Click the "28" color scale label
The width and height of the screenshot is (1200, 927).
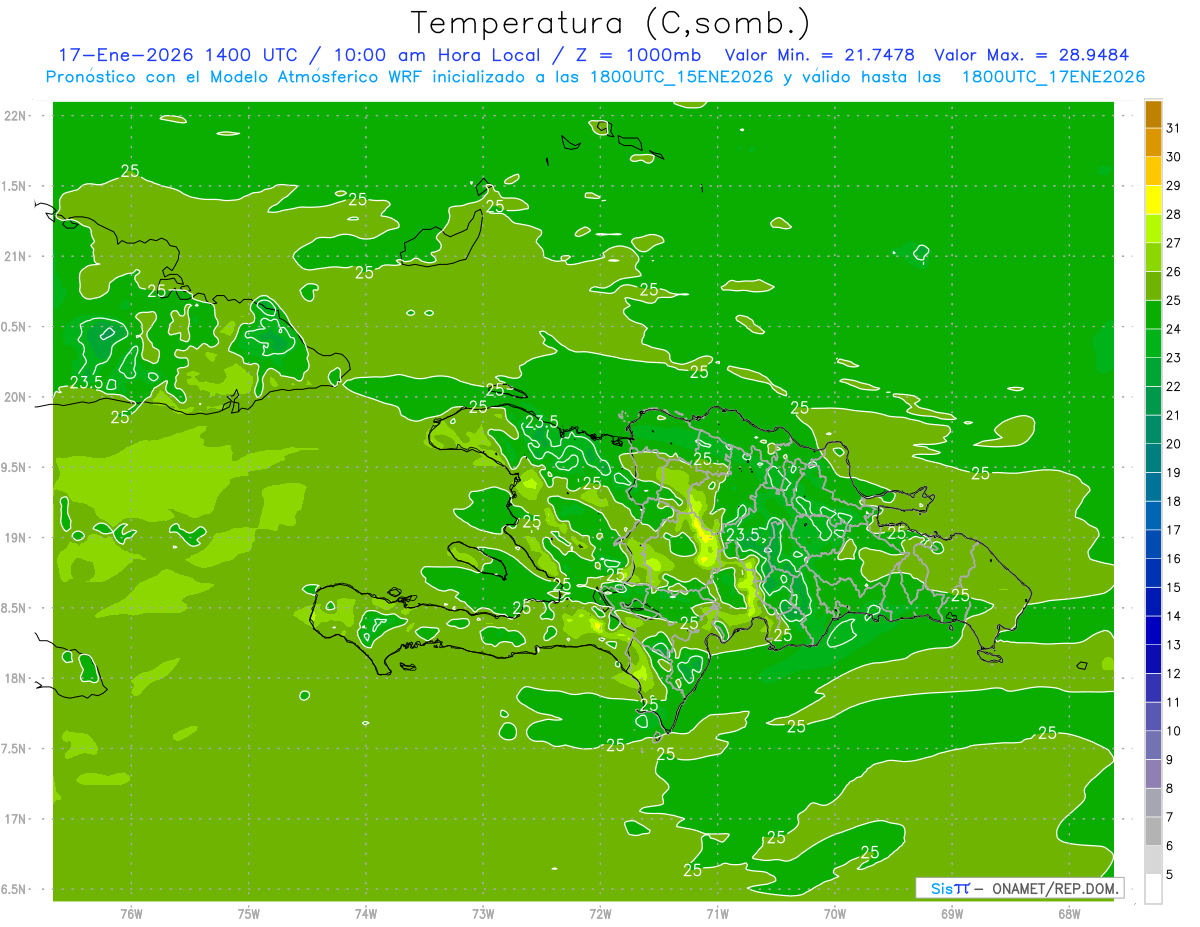[1174, 214]
